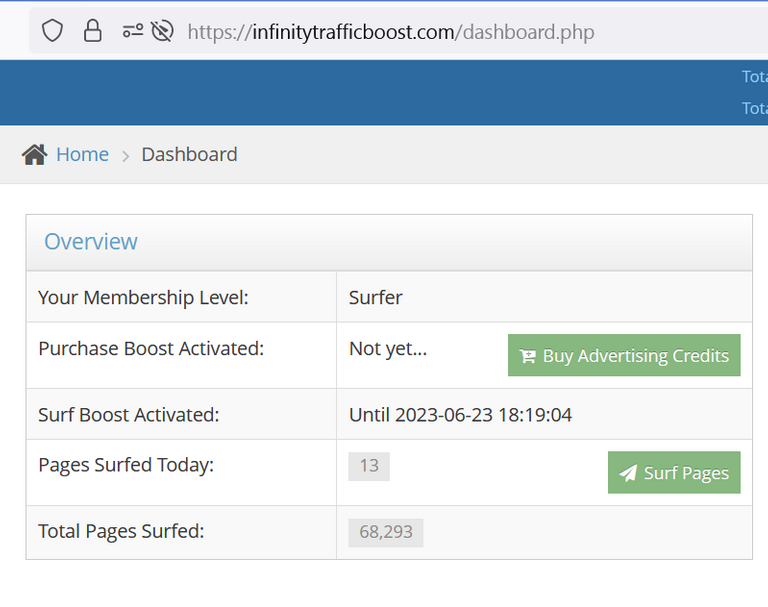Go to Home breadcrumb link
768x607 pixels.
tap(82, 155)
